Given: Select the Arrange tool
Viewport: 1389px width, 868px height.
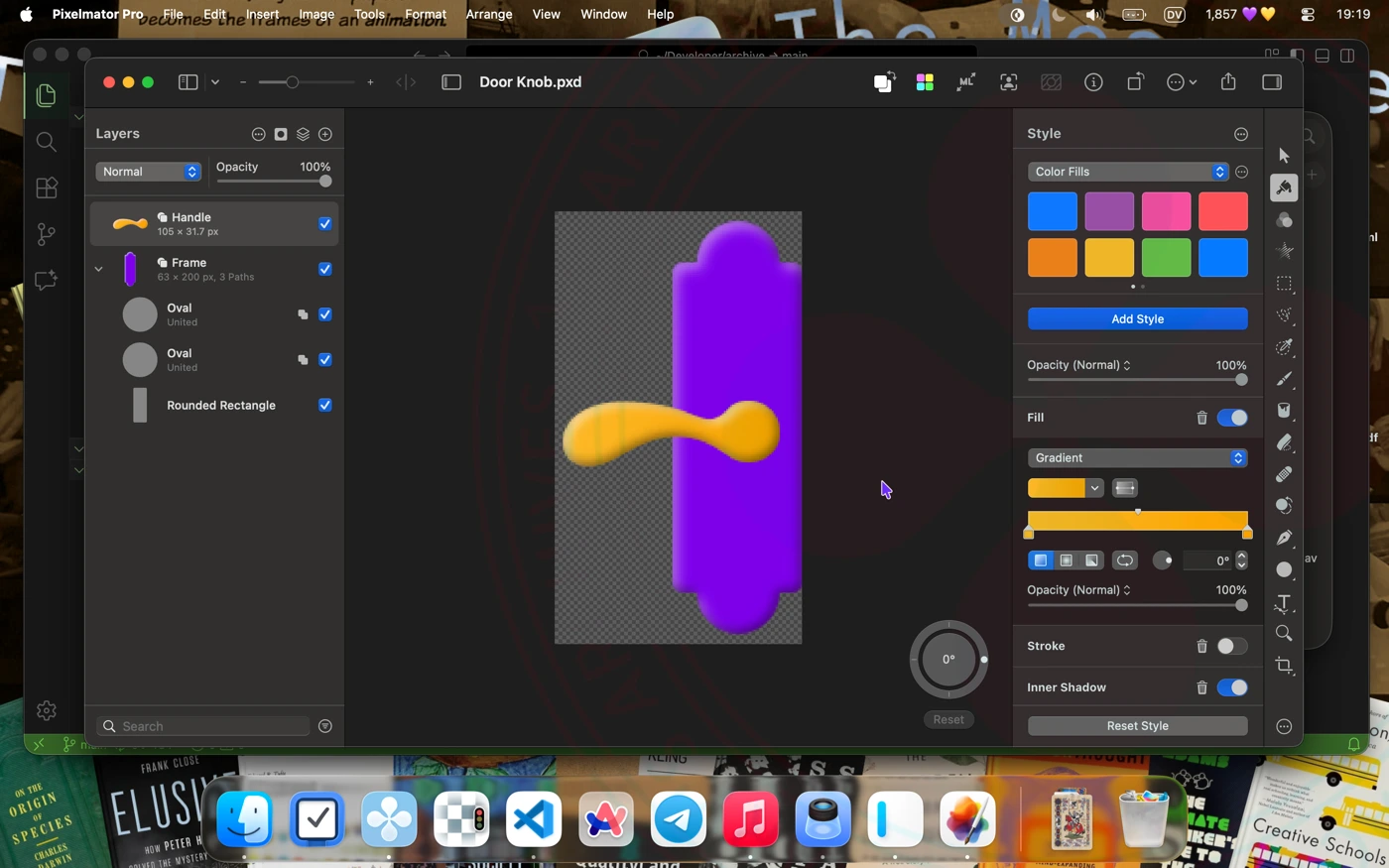Looking at the screenshot, I should (x=1283, y=156).
